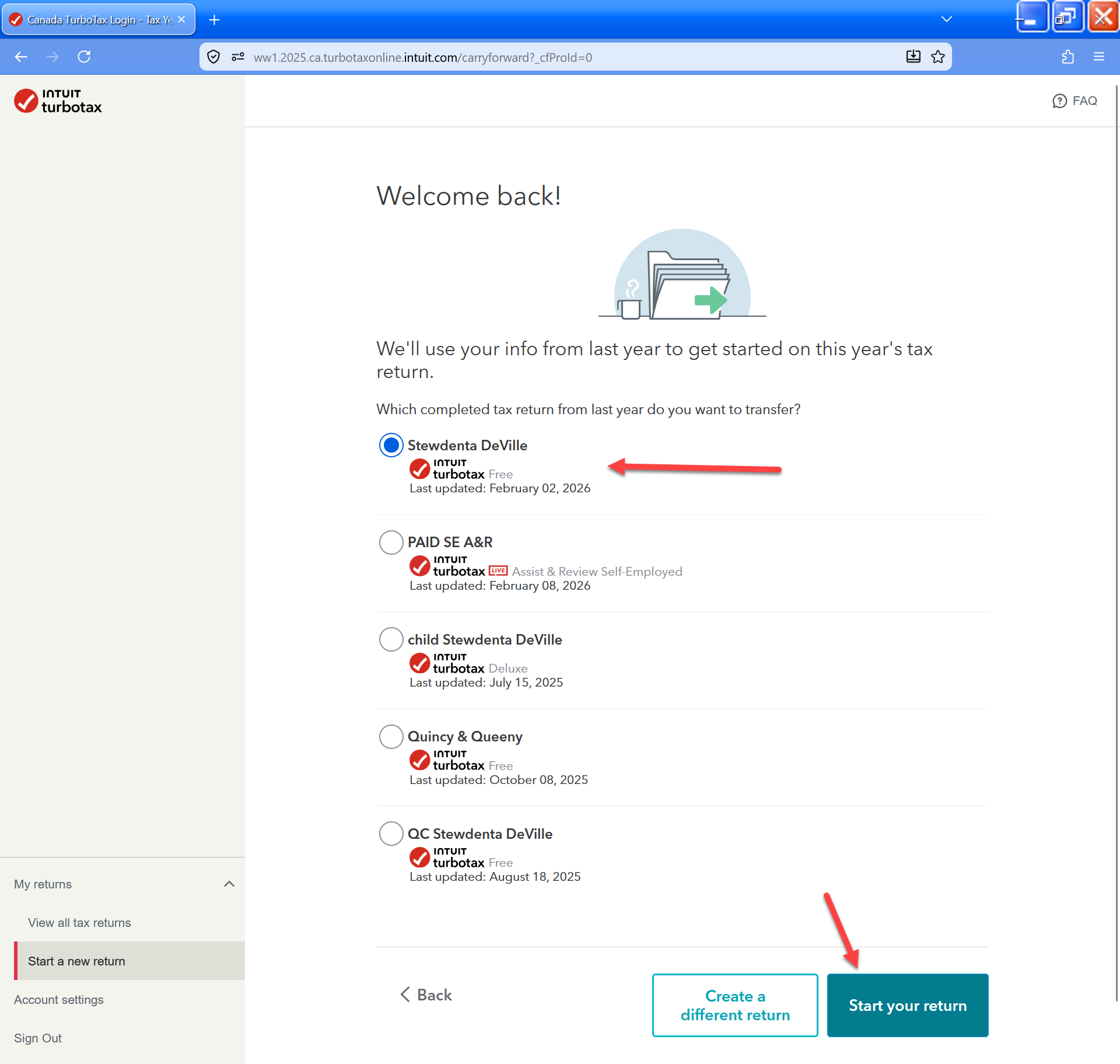
Task: Open the browser hamburger menu
Action: point(1099,57)
